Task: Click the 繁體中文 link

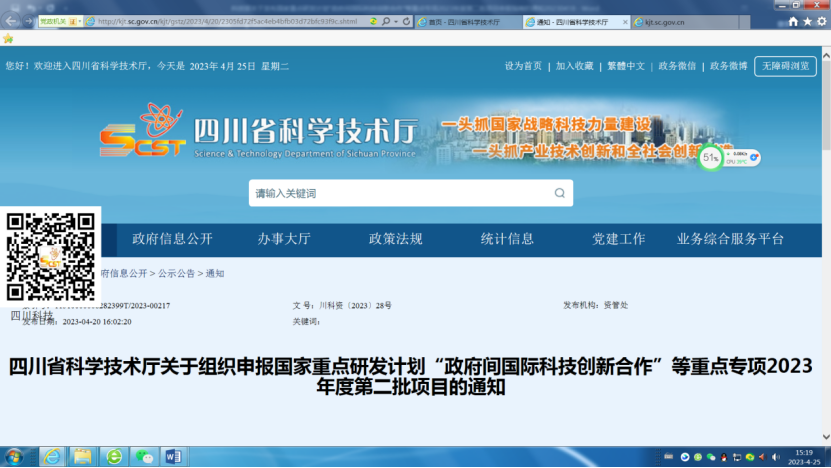Action: [x=626, y=66]
